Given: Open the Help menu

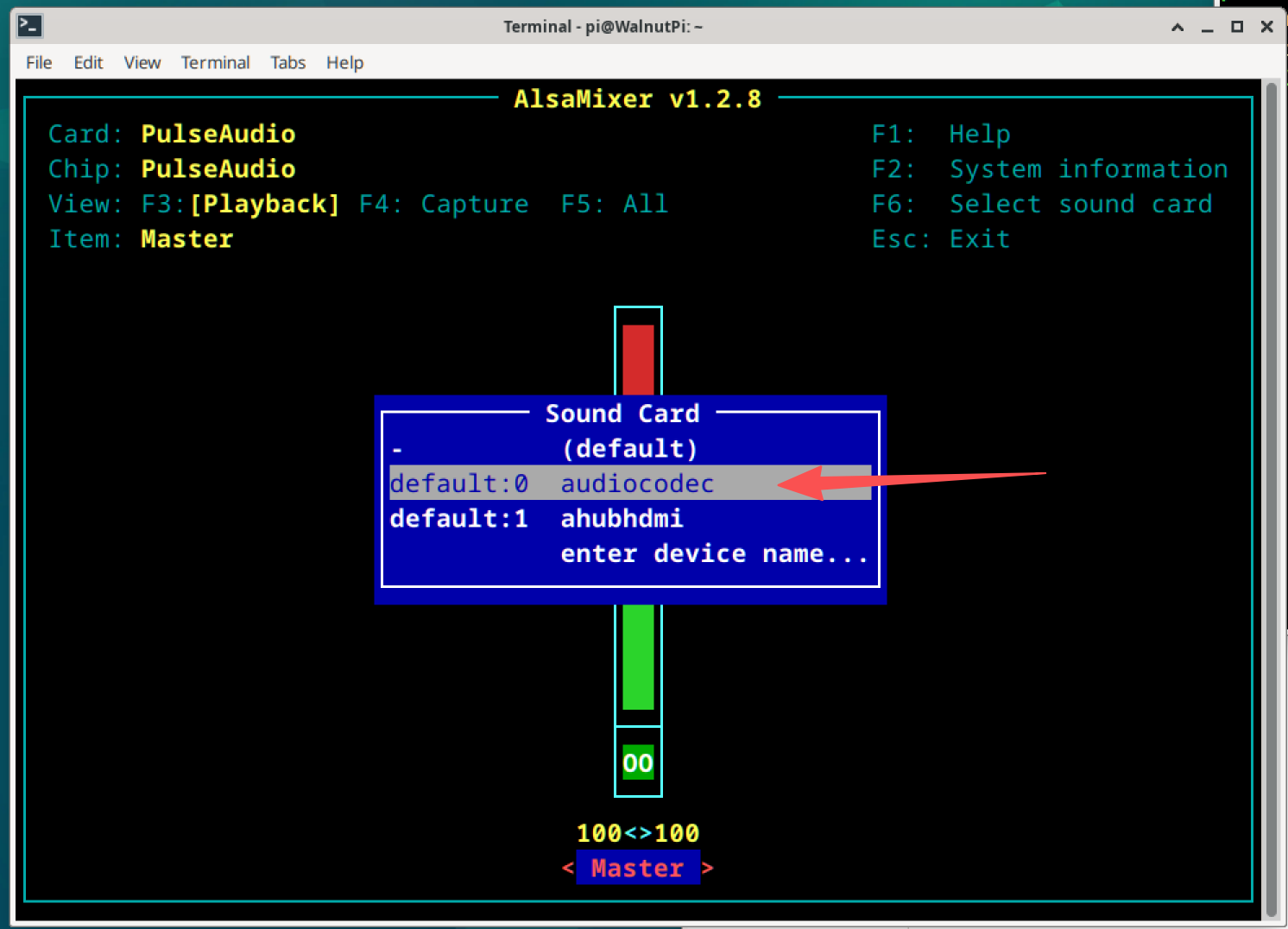Looking at the screenshot, I should pyautogui.click(x=344, y=62).
